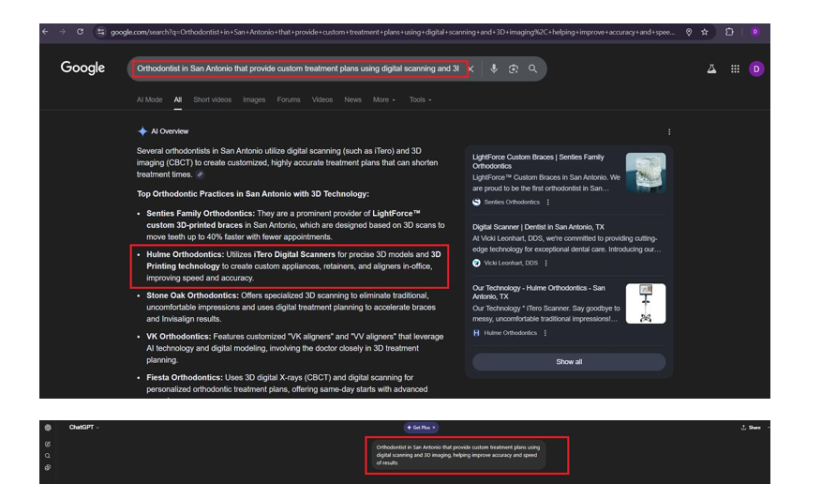
Task: Switch to Videos tab
Action: [x=322, y=100]
